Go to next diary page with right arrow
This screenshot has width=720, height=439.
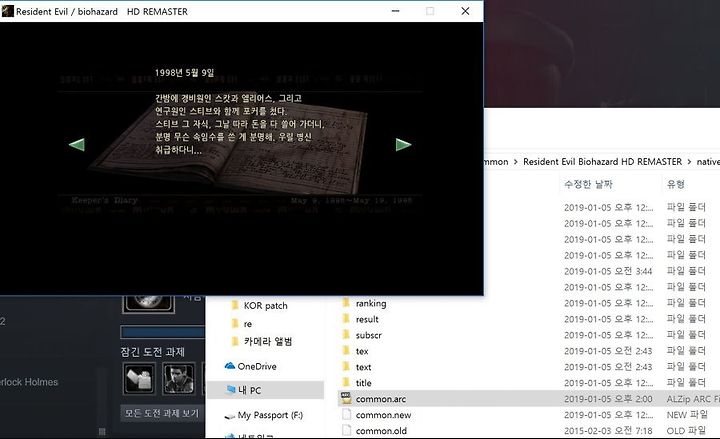tap(403, 145)
